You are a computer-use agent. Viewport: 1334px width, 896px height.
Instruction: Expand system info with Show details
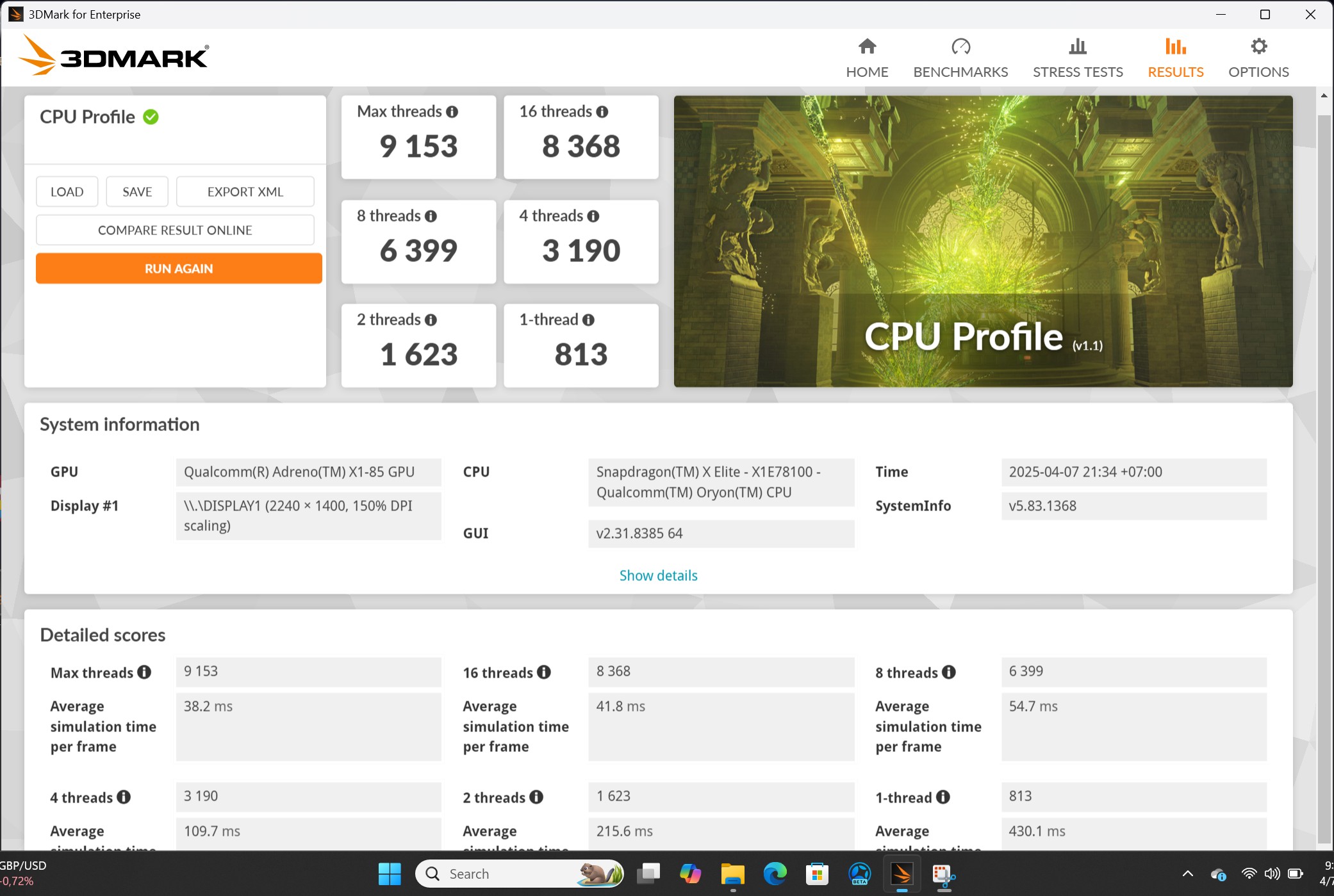tap(658, 575)
